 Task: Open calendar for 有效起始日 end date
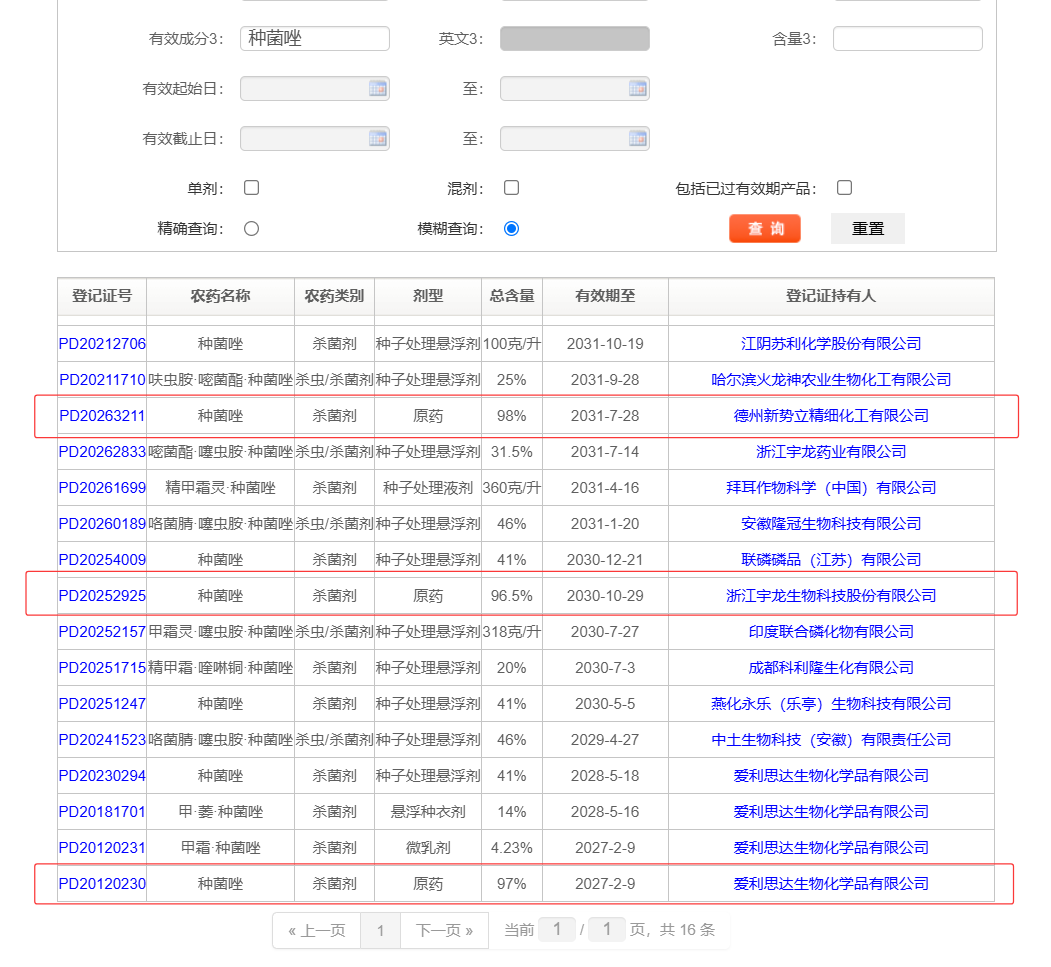coord(637,88)
